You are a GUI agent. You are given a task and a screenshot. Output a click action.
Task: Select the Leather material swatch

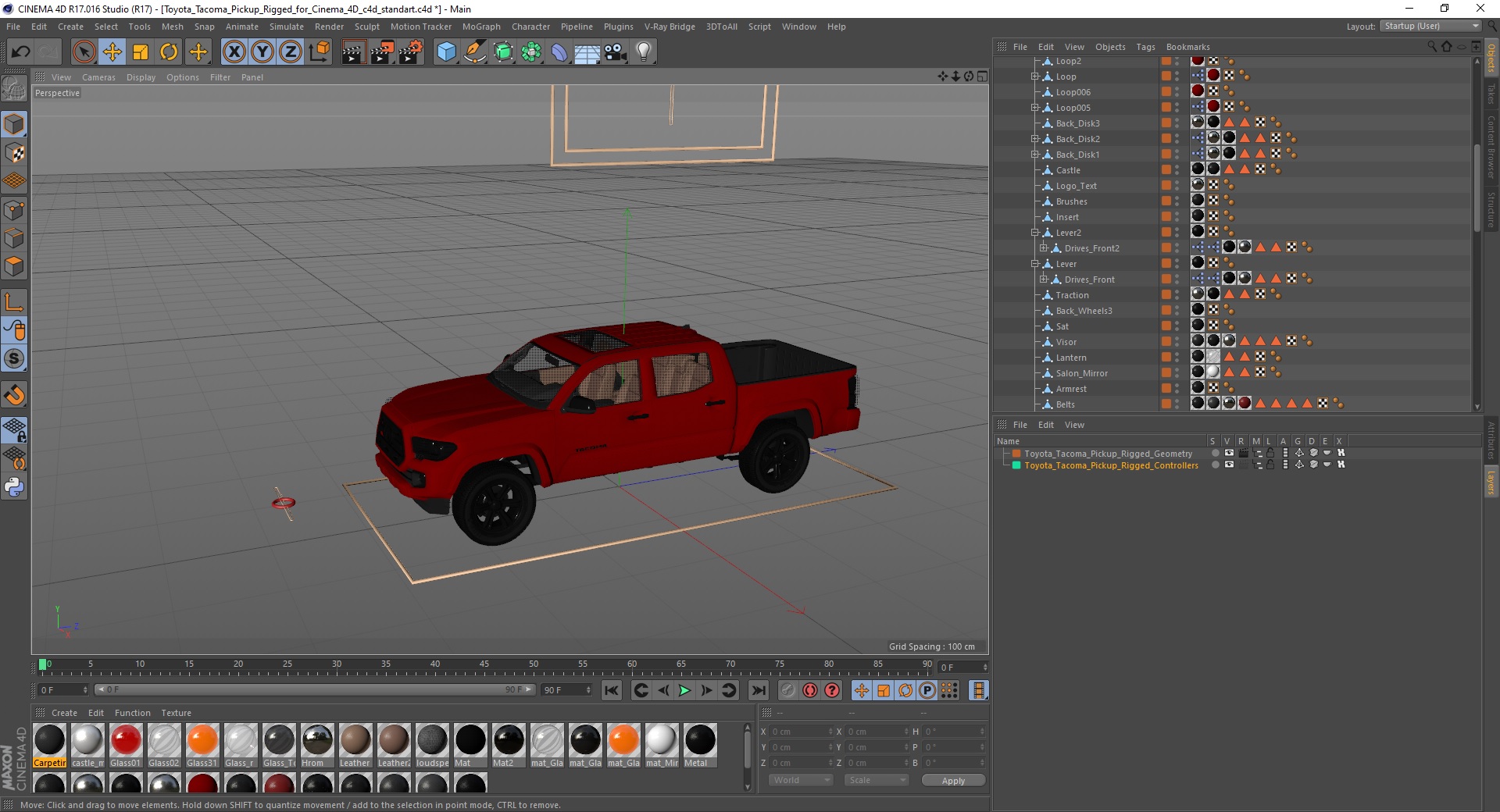tap(355, 746)
